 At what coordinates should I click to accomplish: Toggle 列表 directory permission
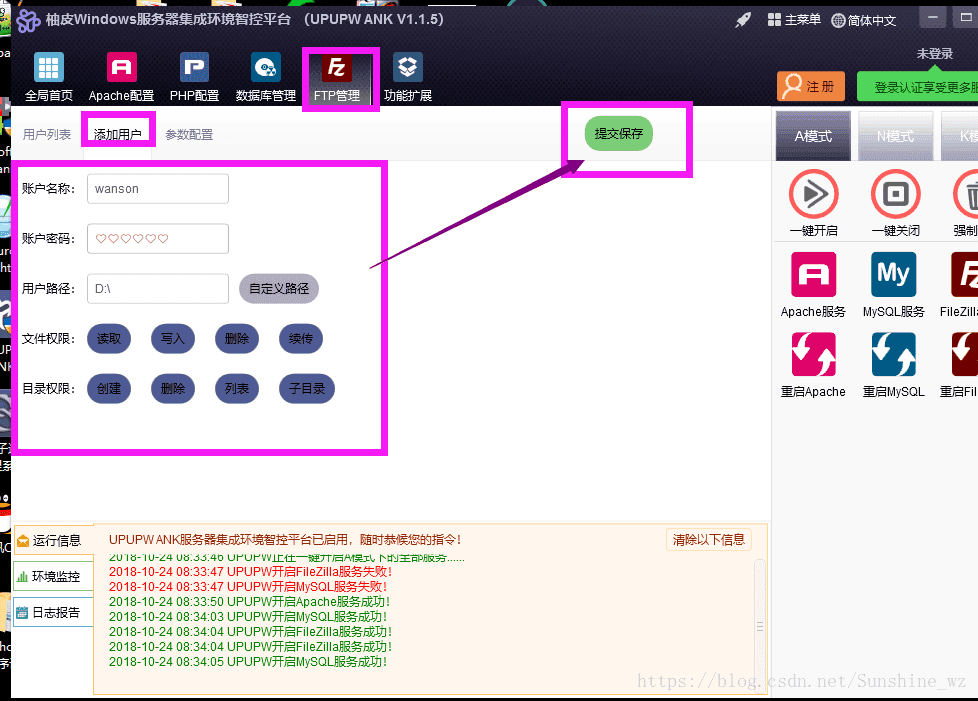click(x=237, y=389)
